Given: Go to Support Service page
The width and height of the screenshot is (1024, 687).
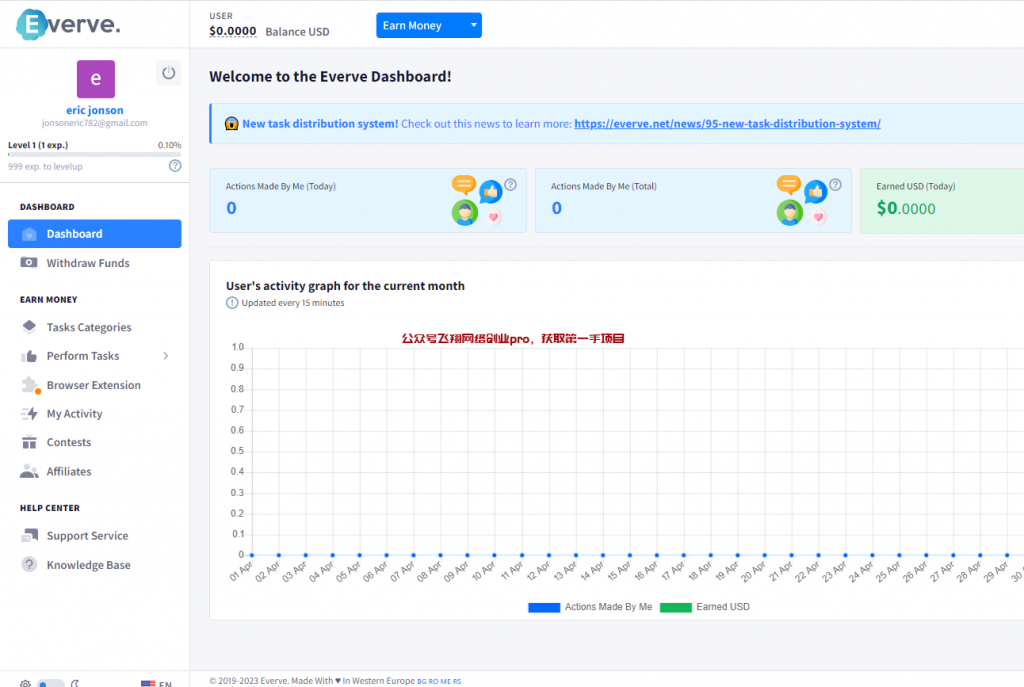Looking at the screenshot, I should [87, 536].
